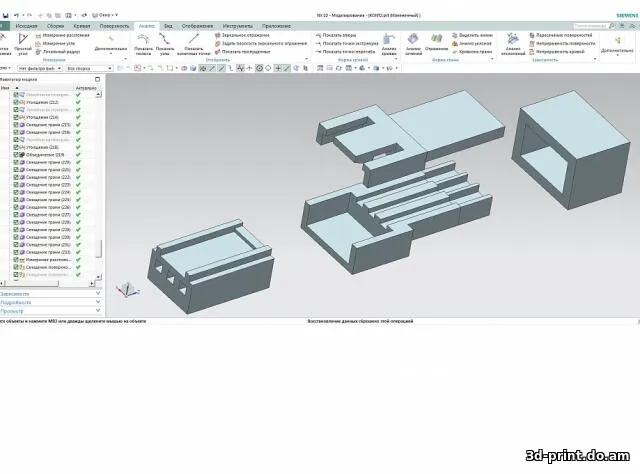
Task: Click the navigator's vertical scrollbar thumb
Action: pyautogui.click(x=98, y=249)
